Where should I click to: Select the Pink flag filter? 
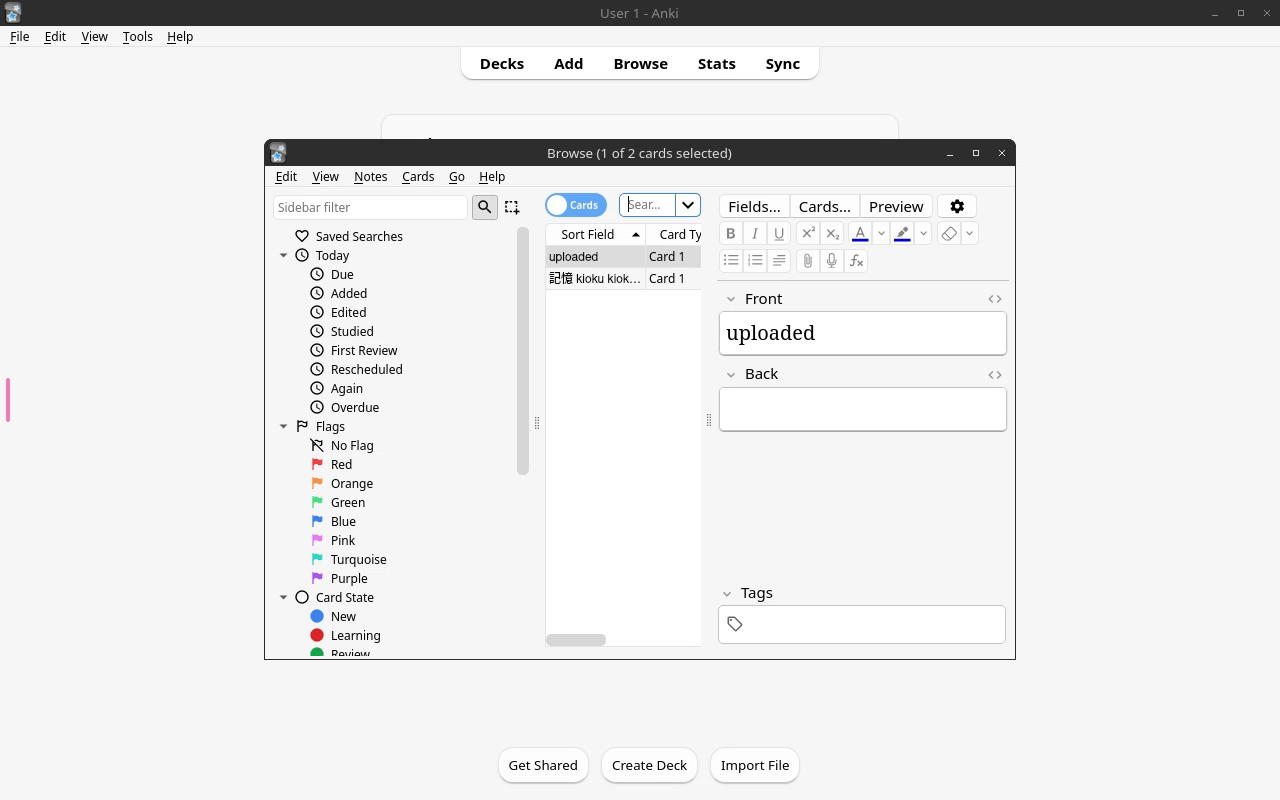click(x=343, y=540)
